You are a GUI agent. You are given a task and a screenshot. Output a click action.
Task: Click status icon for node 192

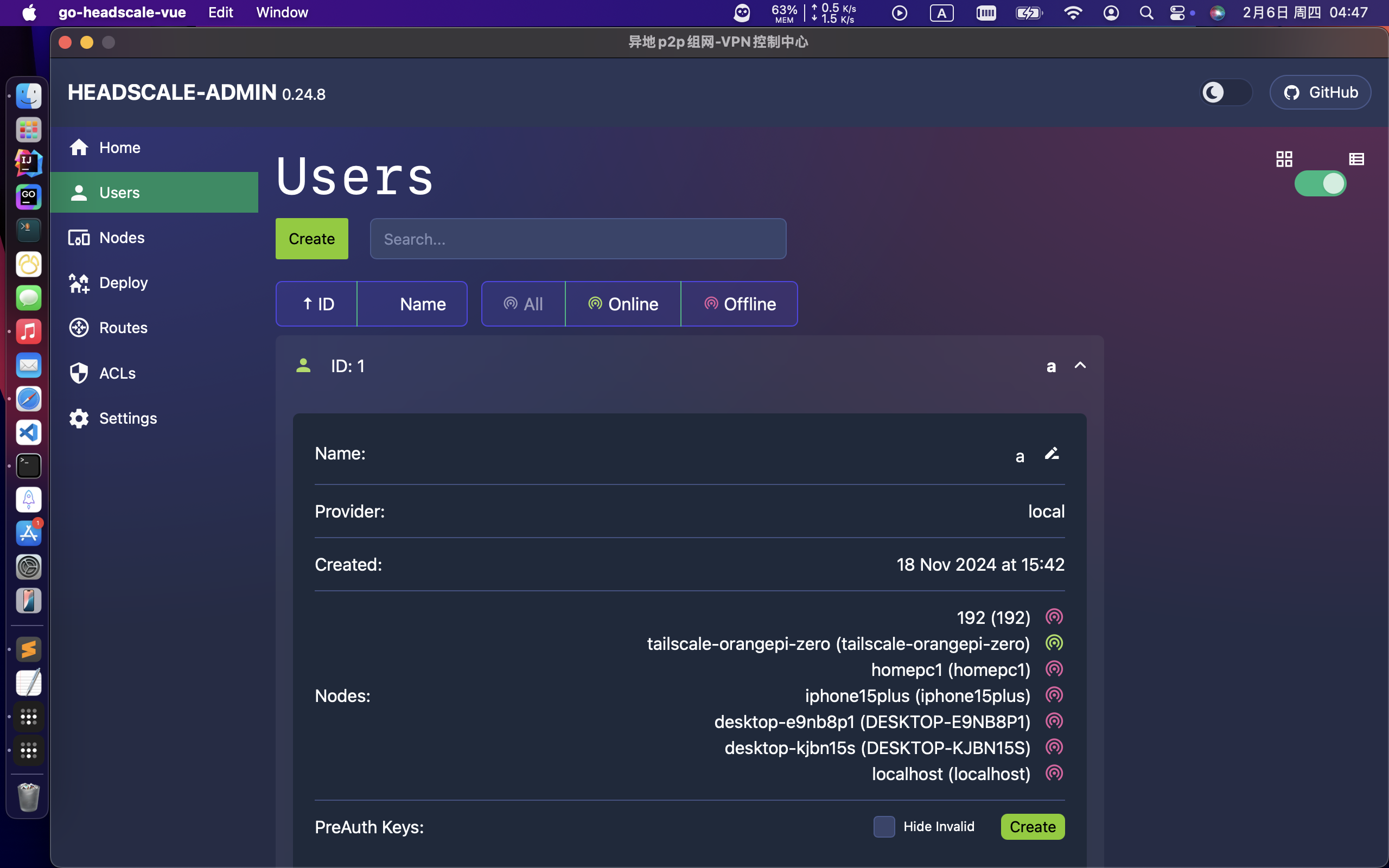pos(1054,617)
